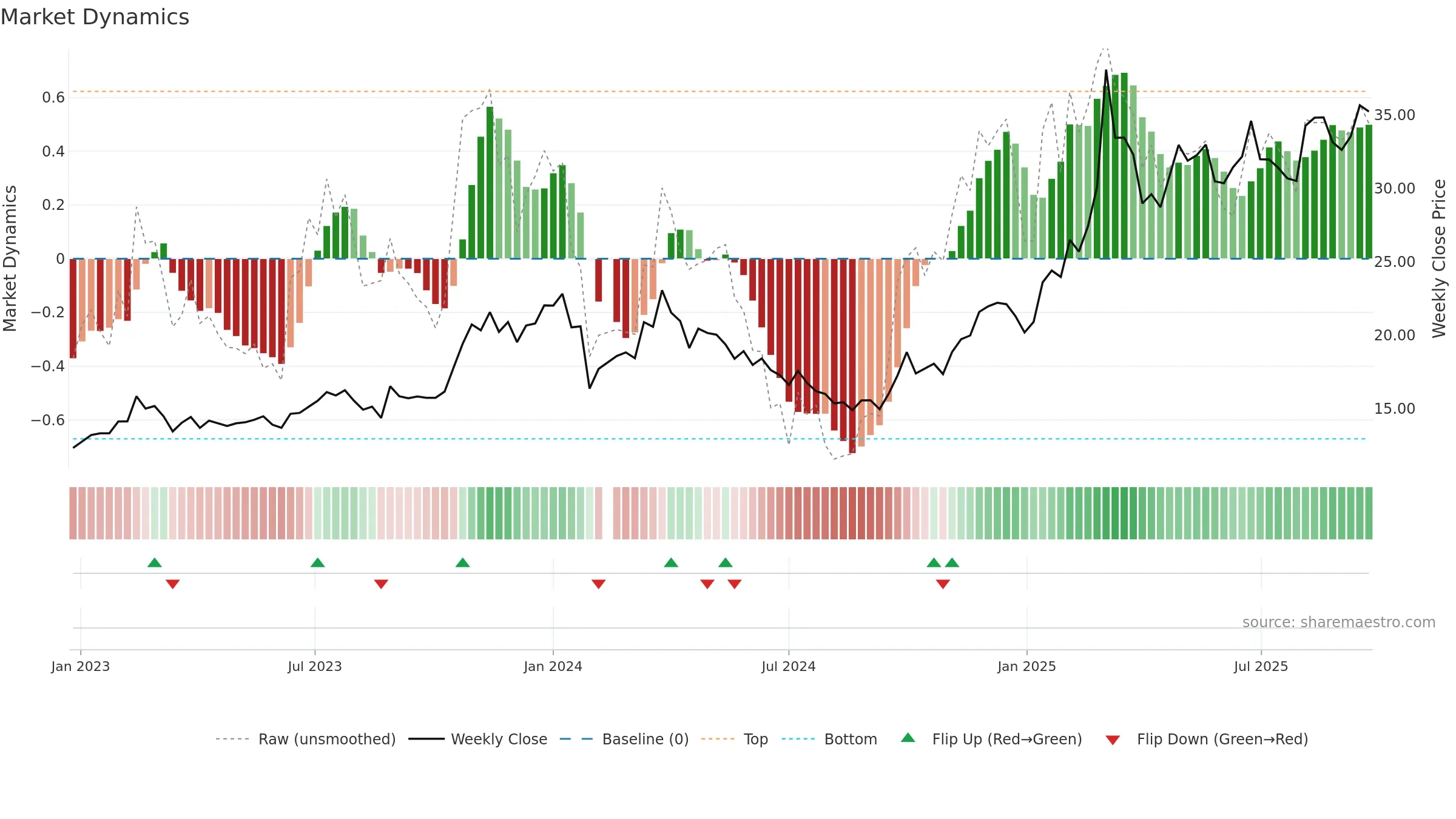This screenshot has height=819, width=1456.
Task: Toggle Raw (unsmoothed) legend entry
Action: point(306,739)
